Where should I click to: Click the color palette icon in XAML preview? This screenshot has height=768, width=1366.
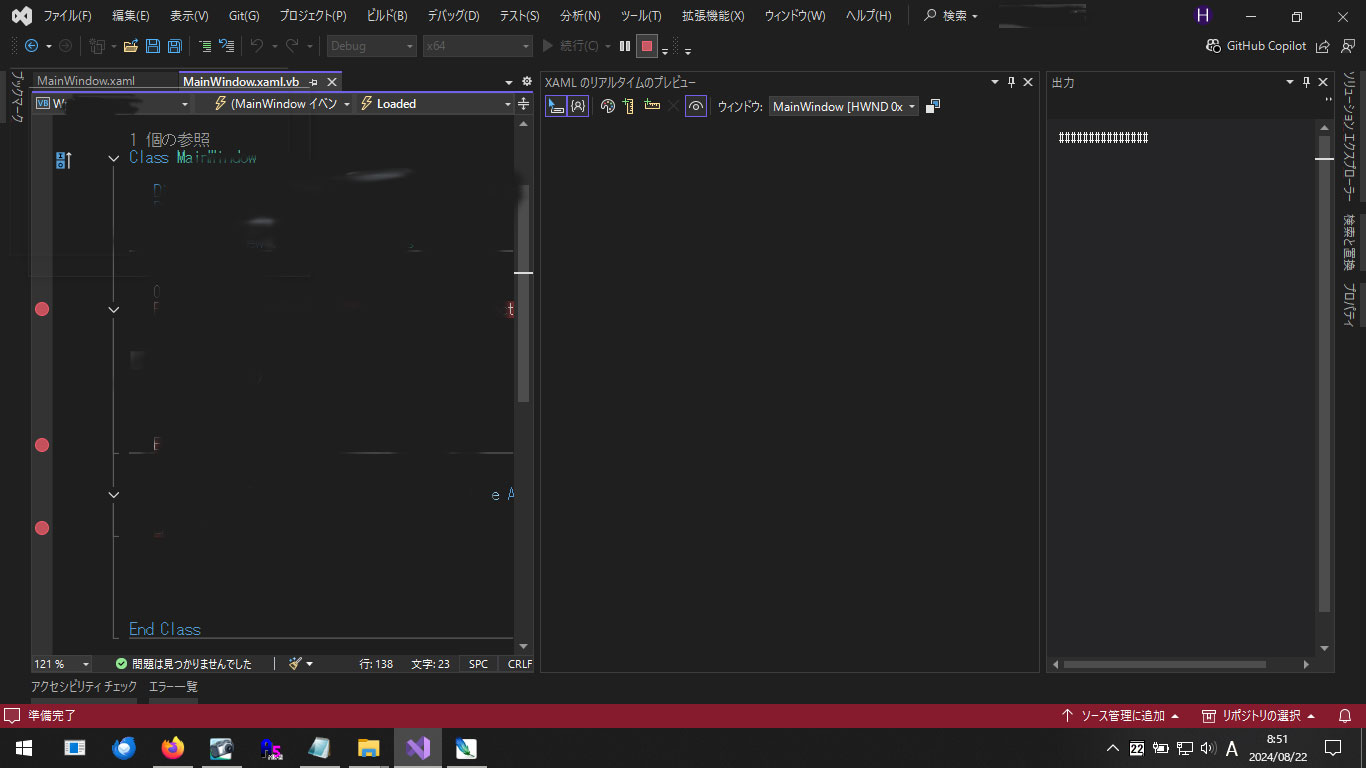coord(608,106)
